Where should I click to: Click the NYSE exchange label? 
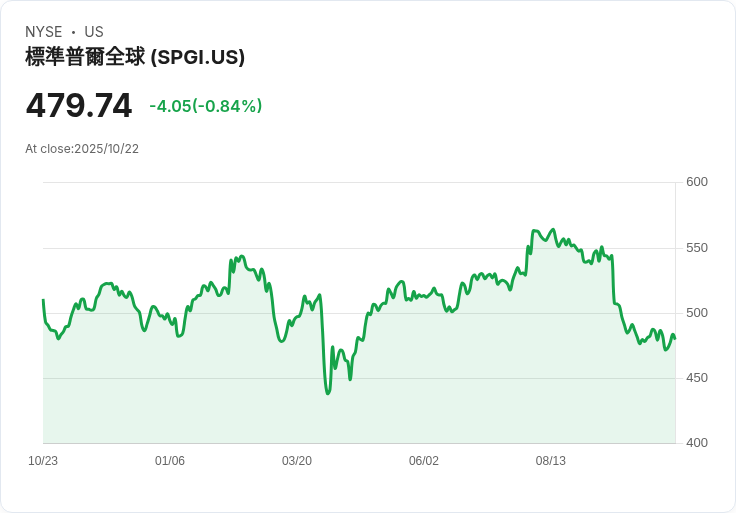tap(44, 32)
